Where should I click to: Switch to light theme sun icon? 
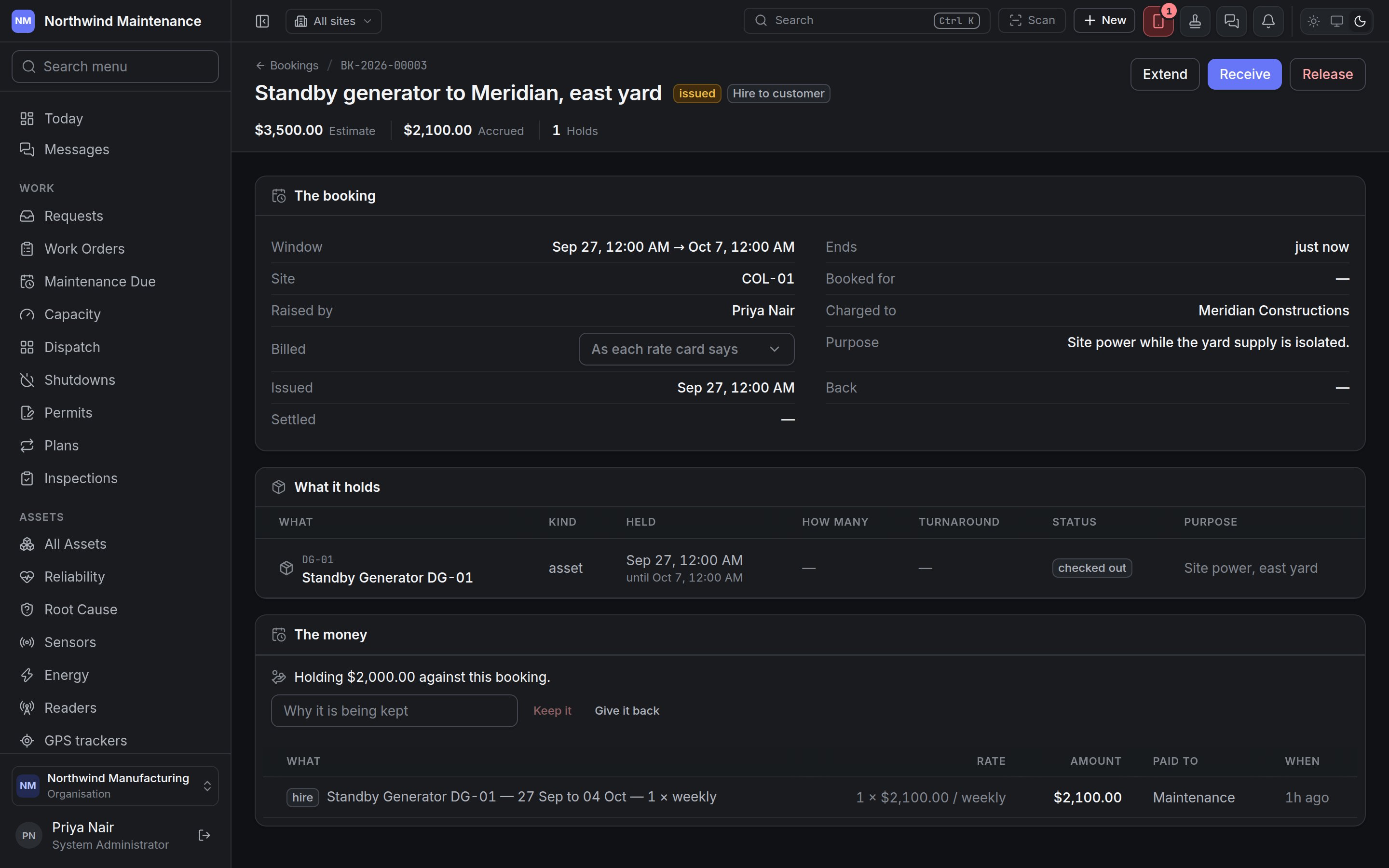pyautogui.click(x=1314, y=21)
